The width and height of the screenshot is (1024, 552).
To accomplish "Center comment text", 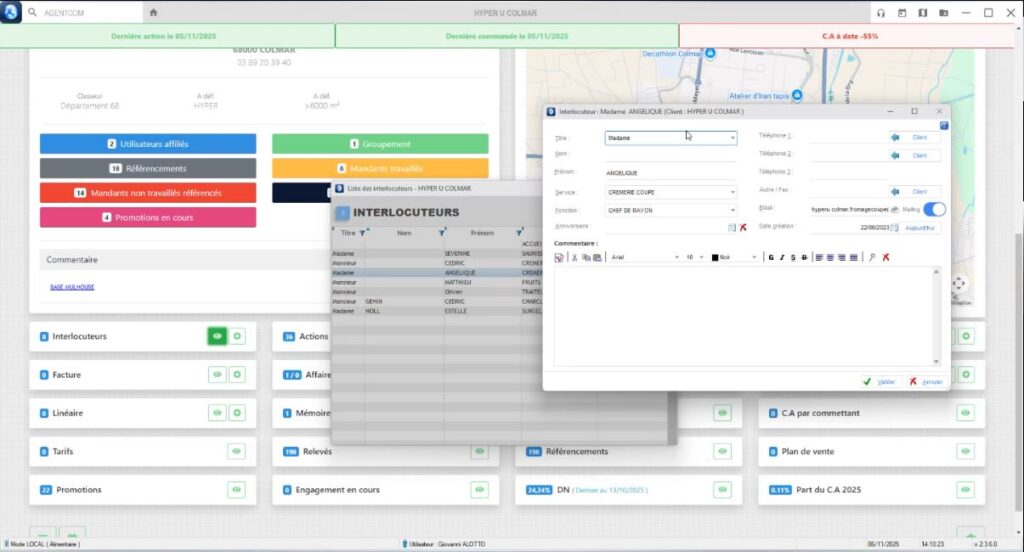I will (x=830, y=257).
